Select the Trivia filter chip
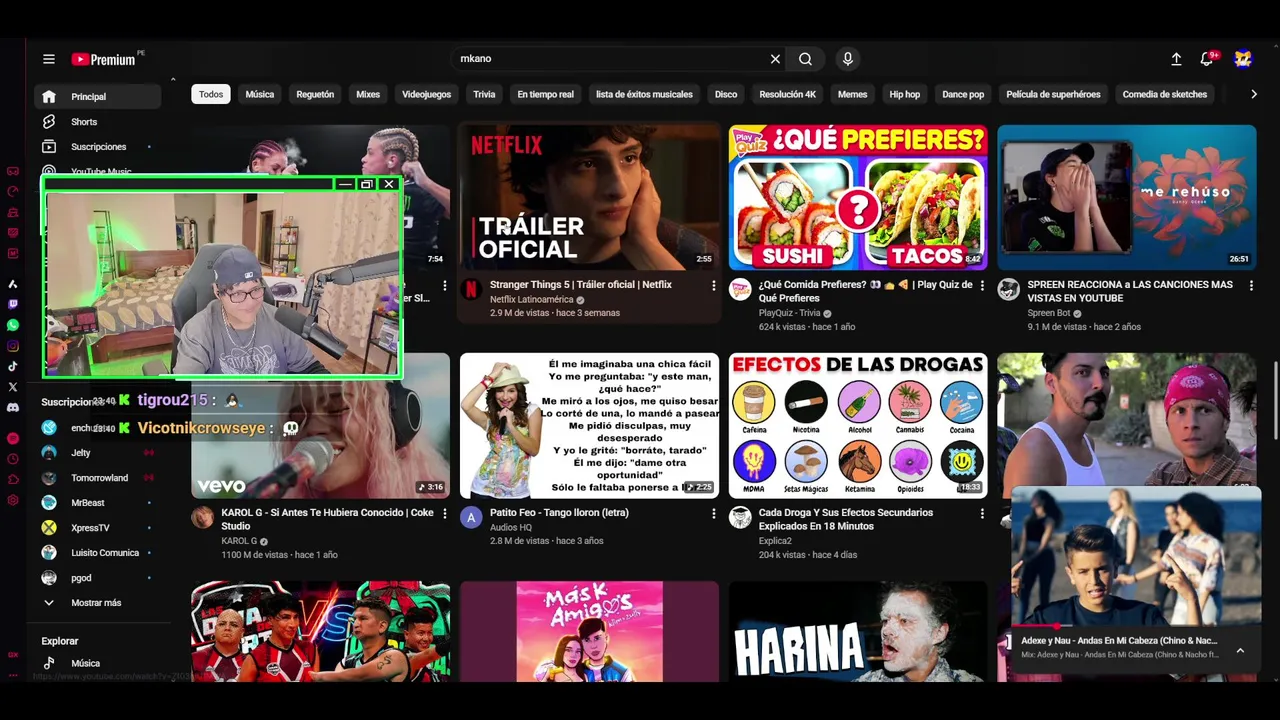The image size is (1280, 720). pos(484,94)
